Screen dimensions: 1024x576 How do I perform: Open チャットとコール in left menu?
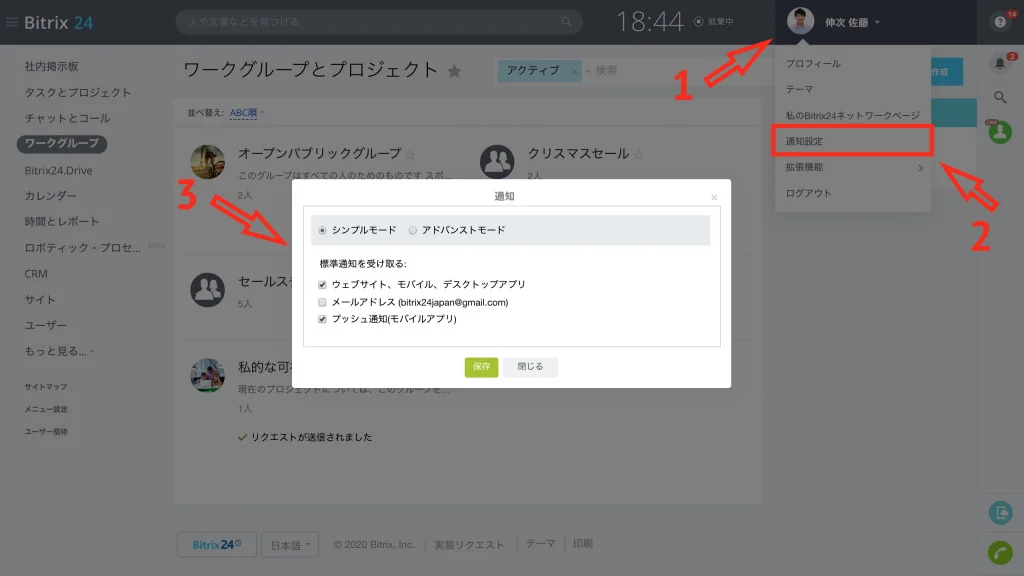point(67,118)
